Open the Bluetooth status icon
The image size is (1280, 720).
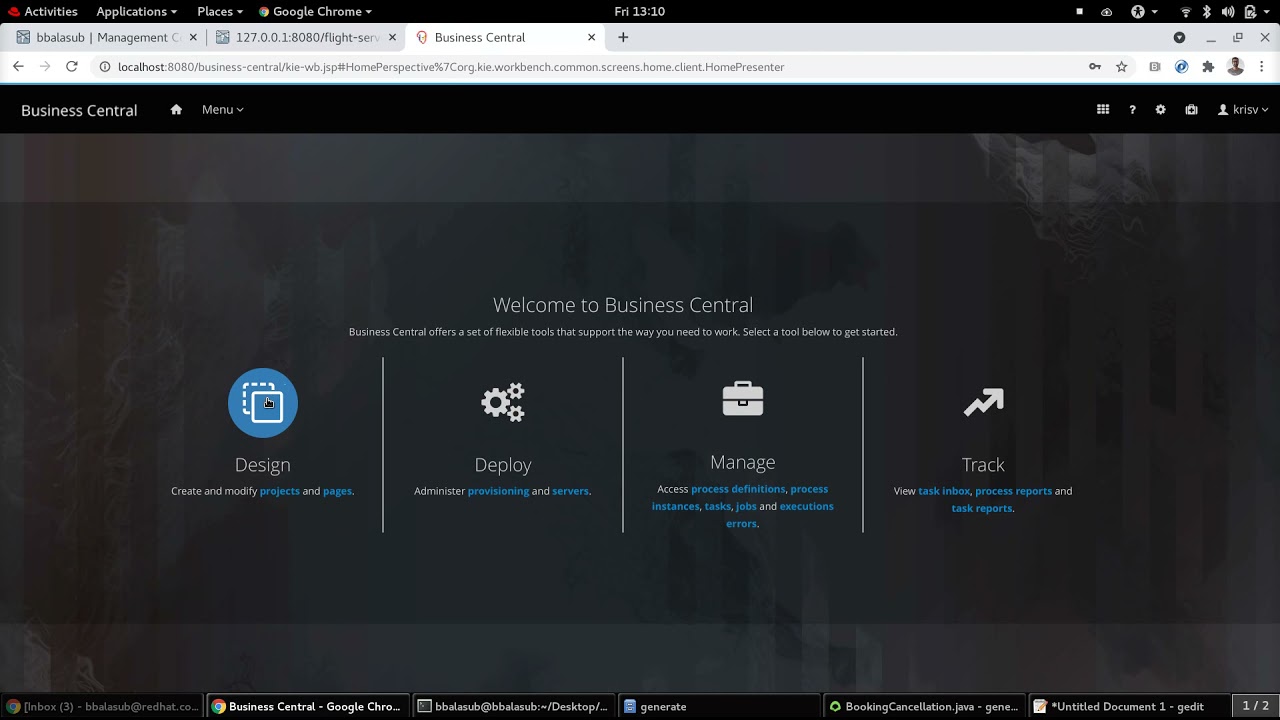click(x=1207, y=11)
